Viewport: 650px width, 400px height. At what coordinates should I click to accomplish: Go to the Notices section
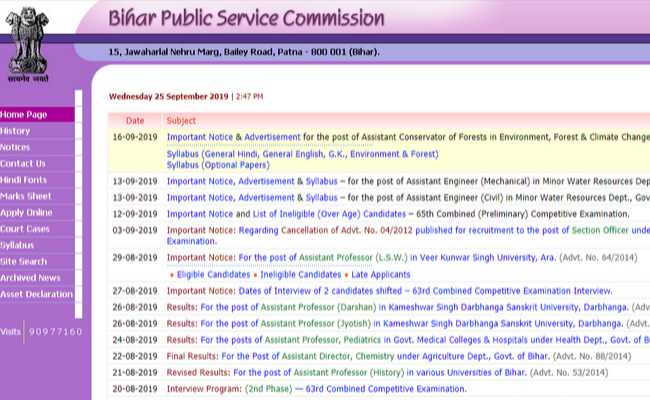coord(16,147)
